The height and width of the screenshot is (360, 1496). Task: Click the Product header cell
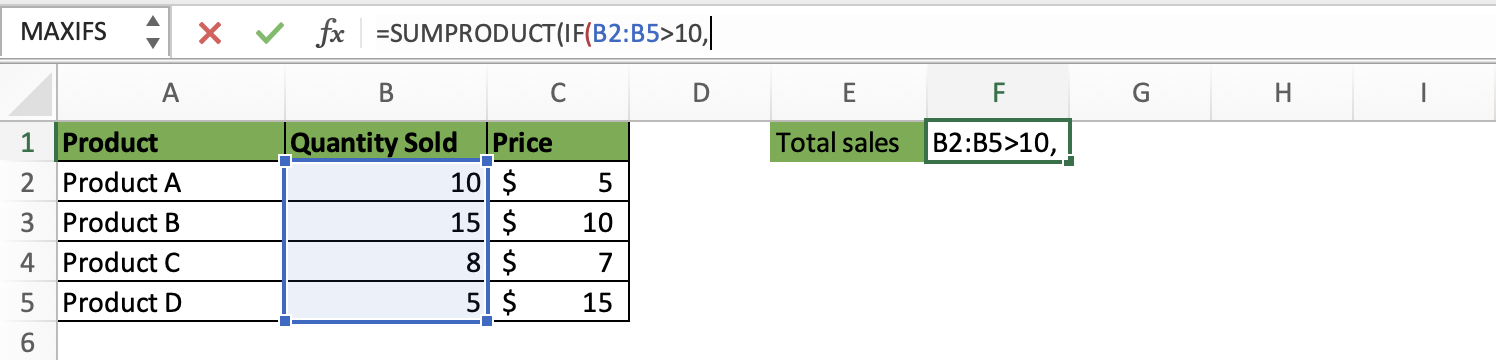(171, 143)
